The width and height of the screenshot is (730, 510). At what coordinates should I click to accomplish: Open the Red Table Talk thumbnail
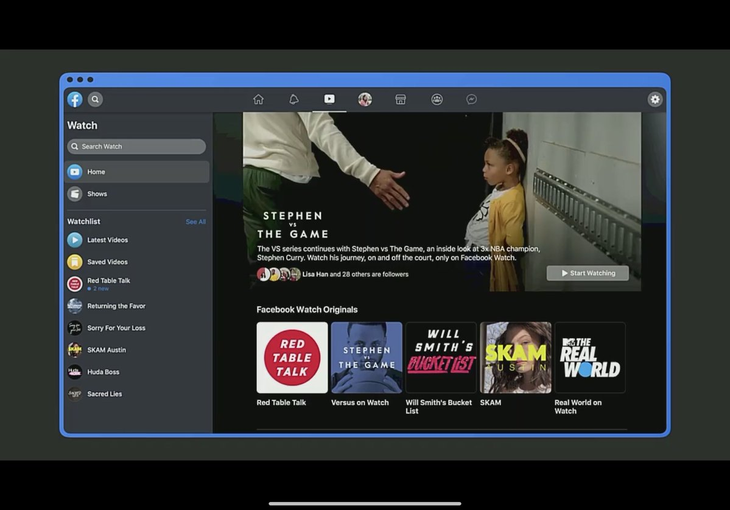(x=292, y=357)
